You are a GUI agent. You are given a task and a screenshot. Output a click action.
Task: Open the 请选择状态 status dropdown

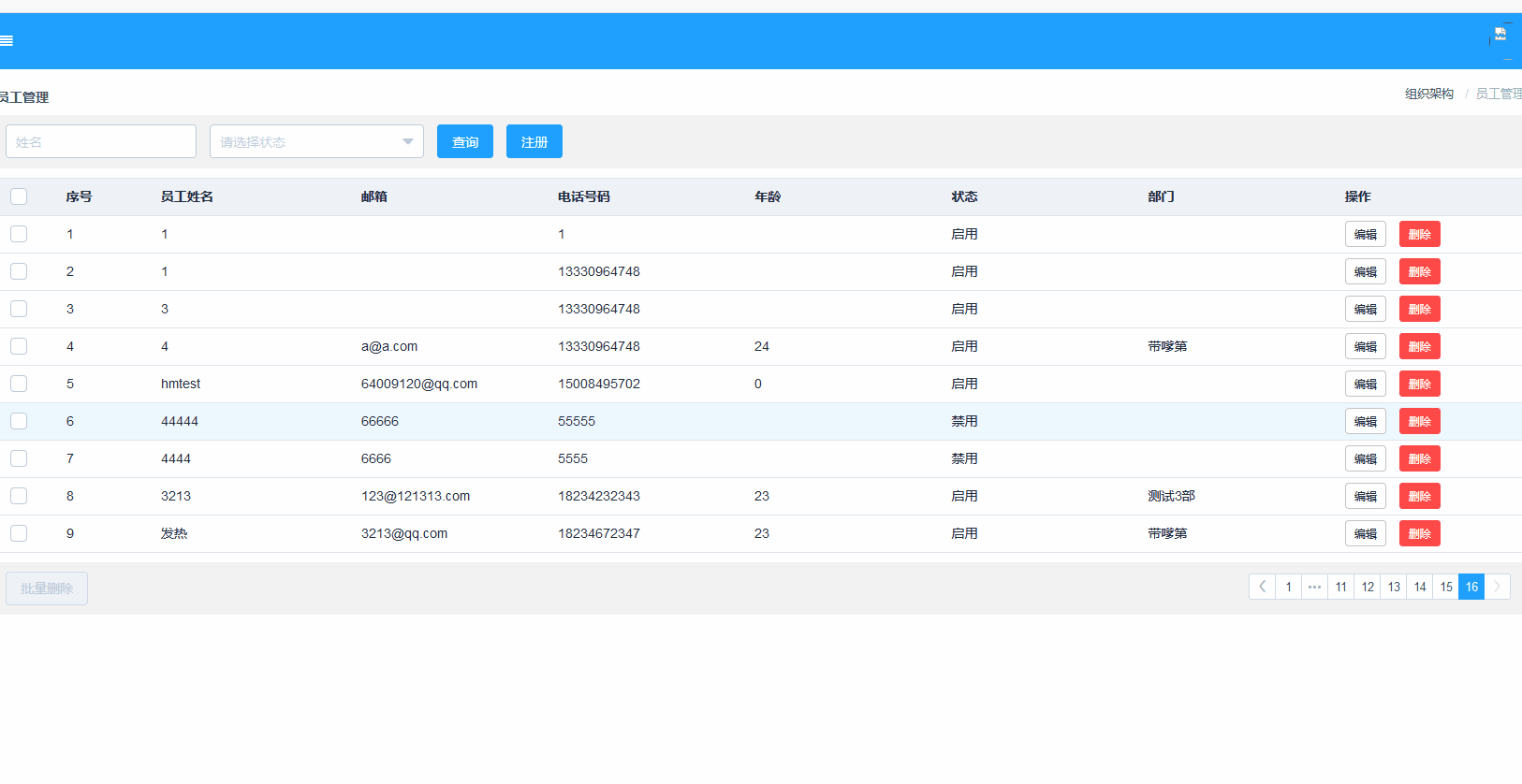coord(316,141)
